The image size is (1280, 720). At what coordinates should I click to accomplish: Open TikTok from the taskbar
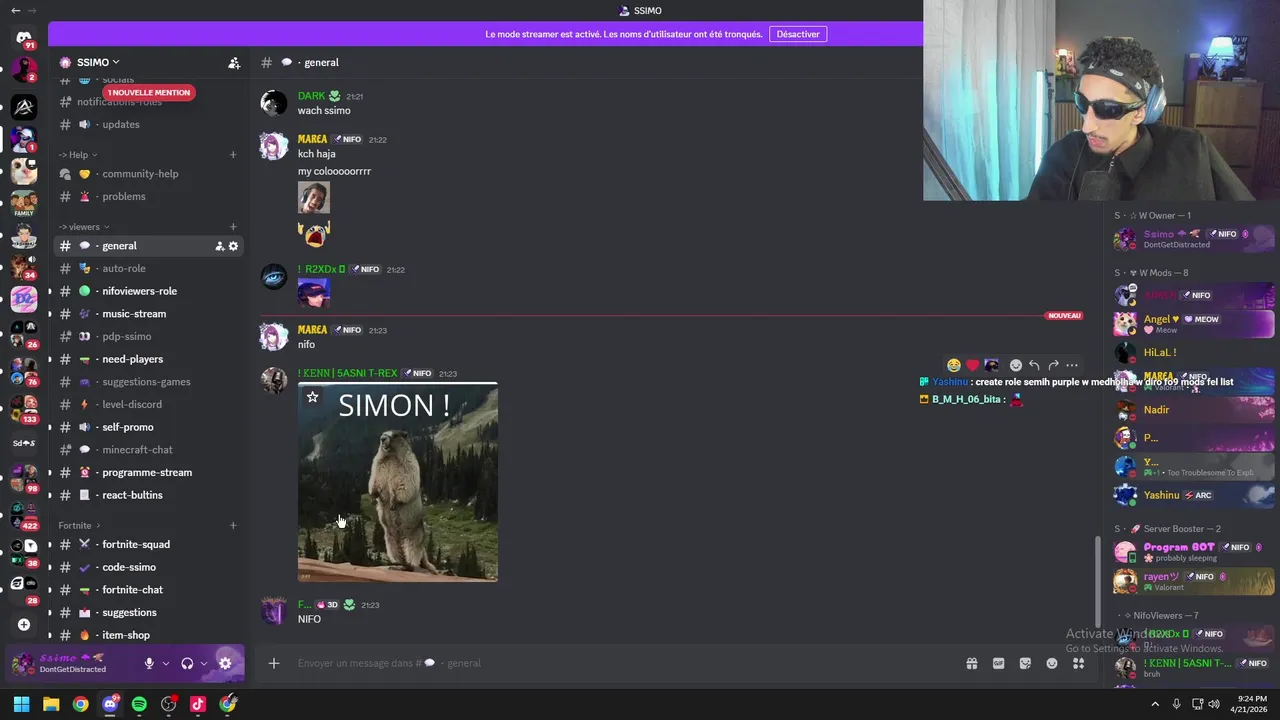[198, 704]
